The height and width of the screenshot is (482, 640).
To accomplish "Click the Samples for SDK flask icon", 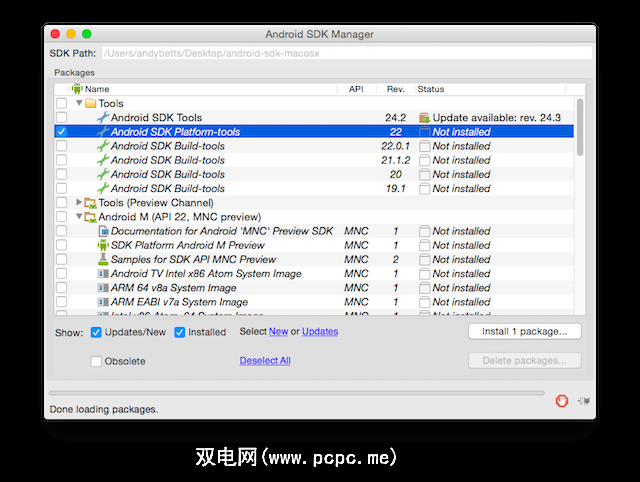I will [103, 259].
